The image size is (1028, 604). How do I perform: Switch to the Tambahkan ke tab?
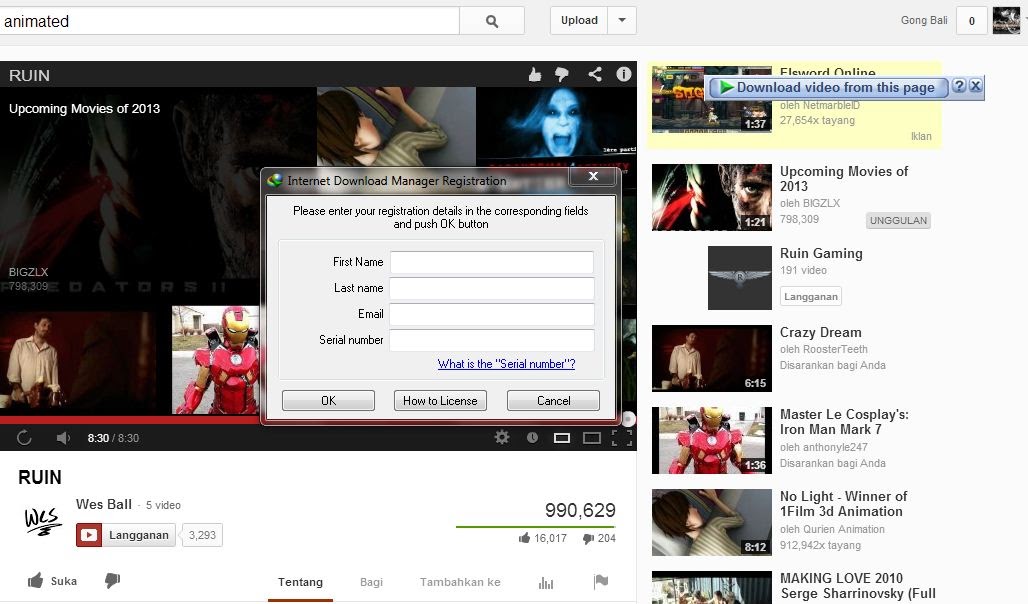click(460, 582)
